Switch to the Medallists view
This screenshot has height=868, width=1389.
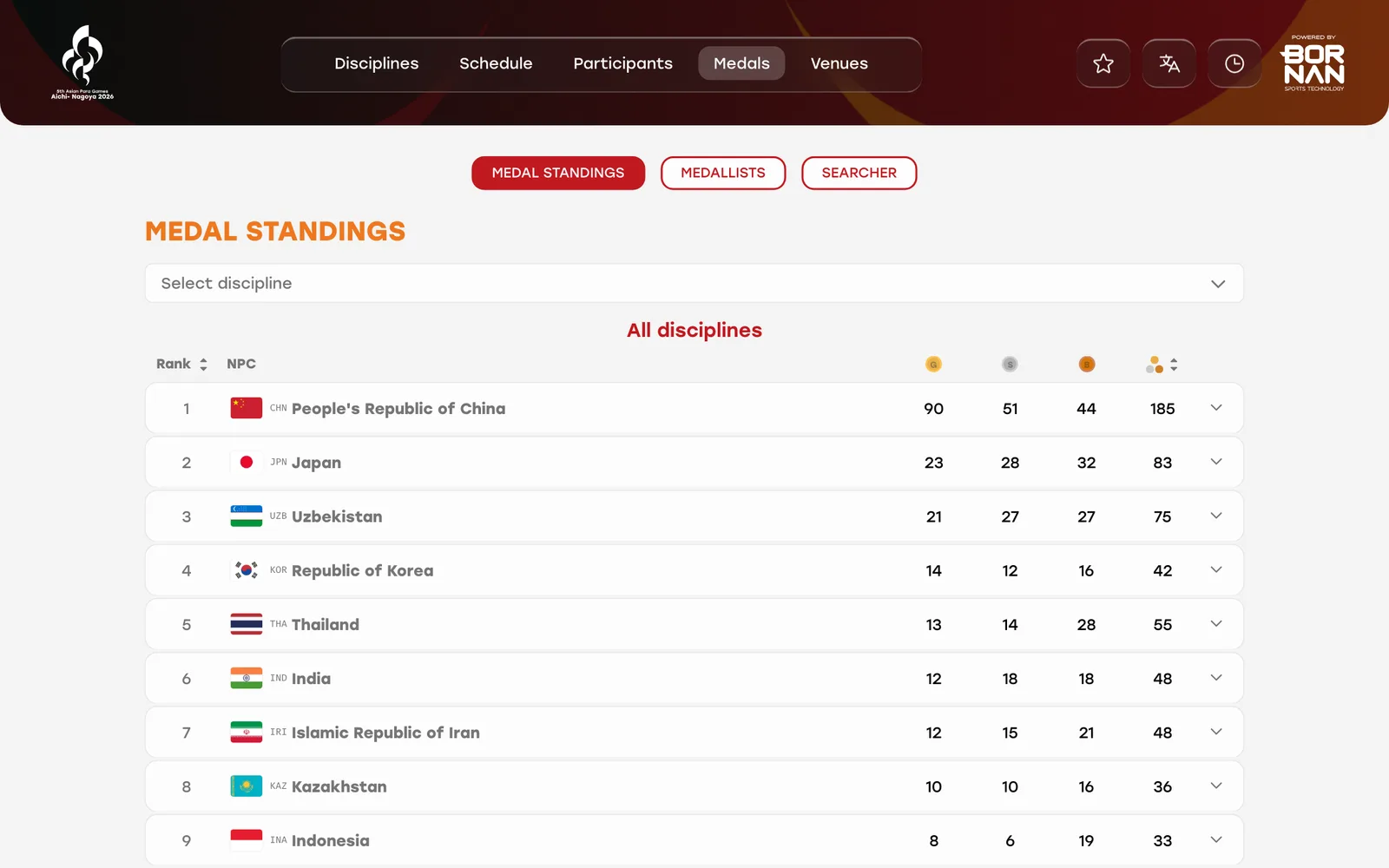tap(723, 173)
